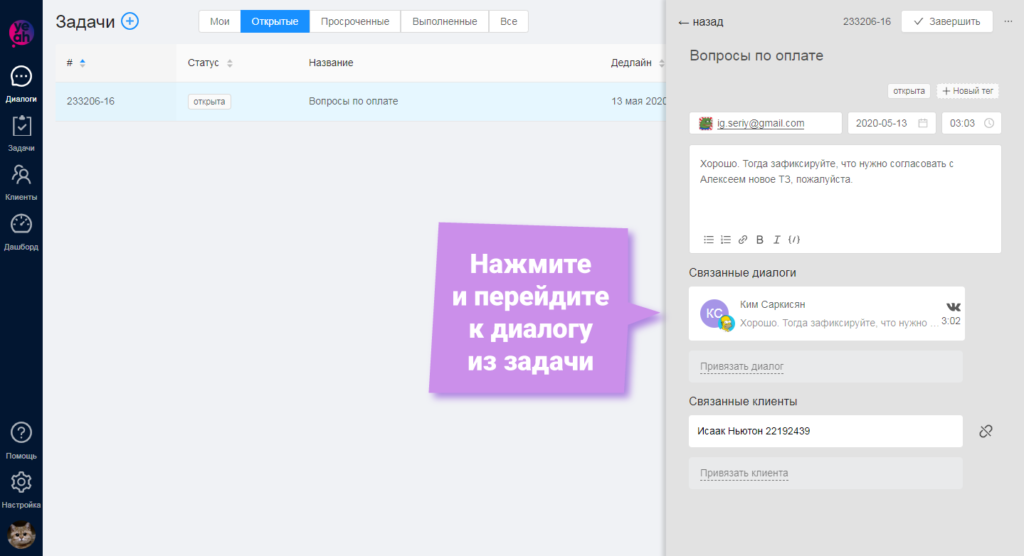The height and width of the screenshot is (556, 1024).
Task: Open the three-dots more menu
Action: pos(1007,21)
